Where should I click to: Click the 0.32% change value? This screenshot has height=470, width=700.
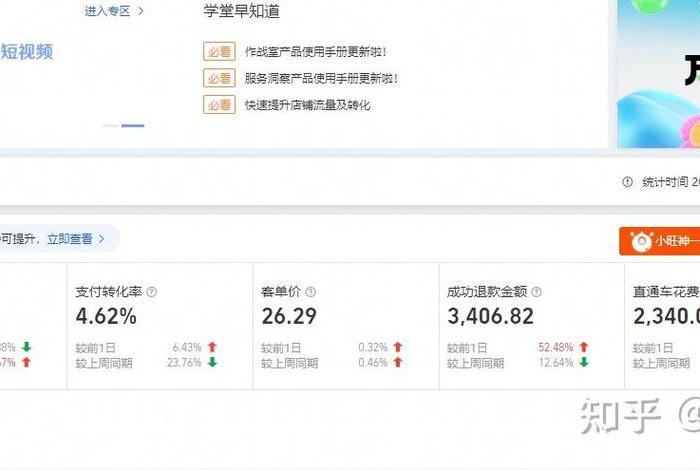tap(373, 347)
